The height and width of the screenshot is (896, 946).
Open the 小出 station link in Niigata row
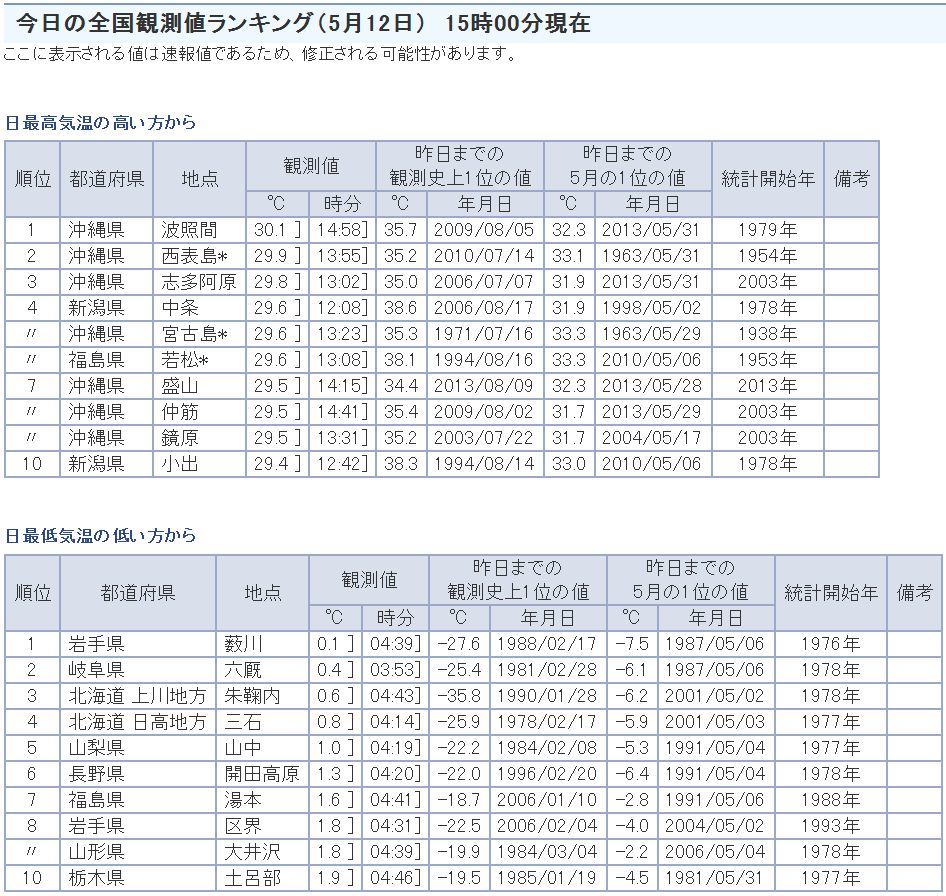click(x=180, y=464)
